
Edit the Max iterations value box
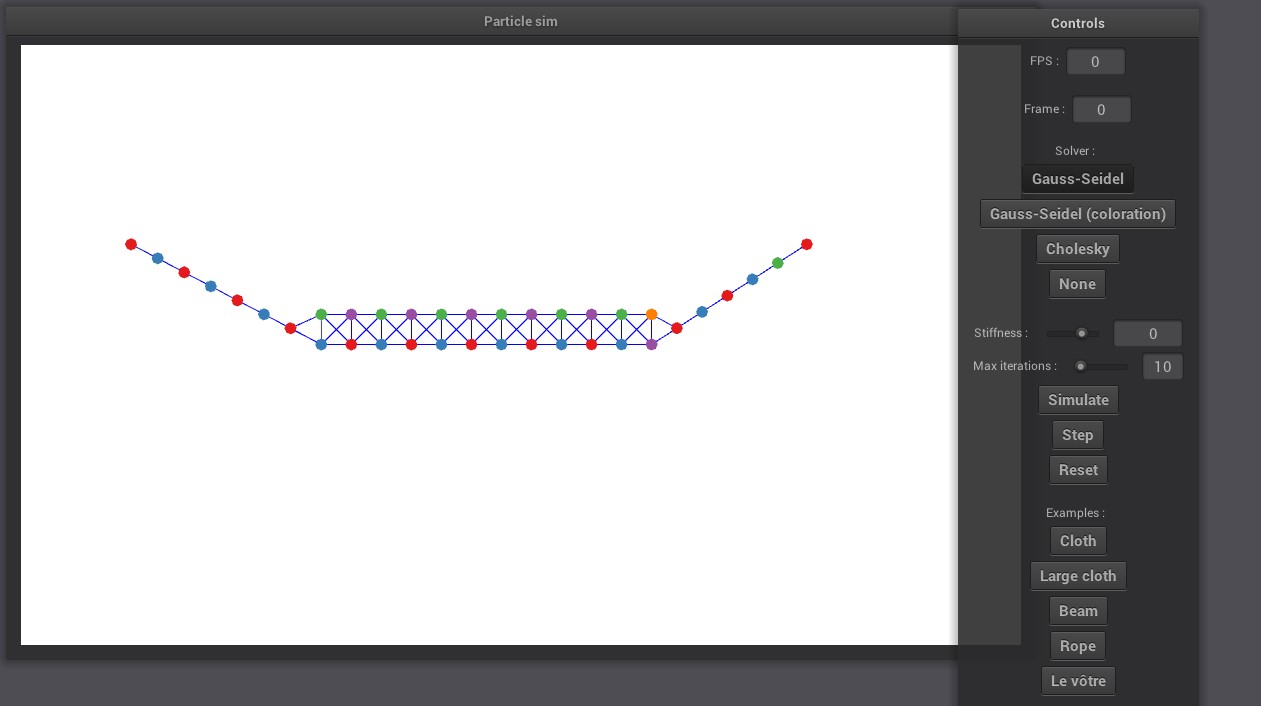pos(1162,366)
